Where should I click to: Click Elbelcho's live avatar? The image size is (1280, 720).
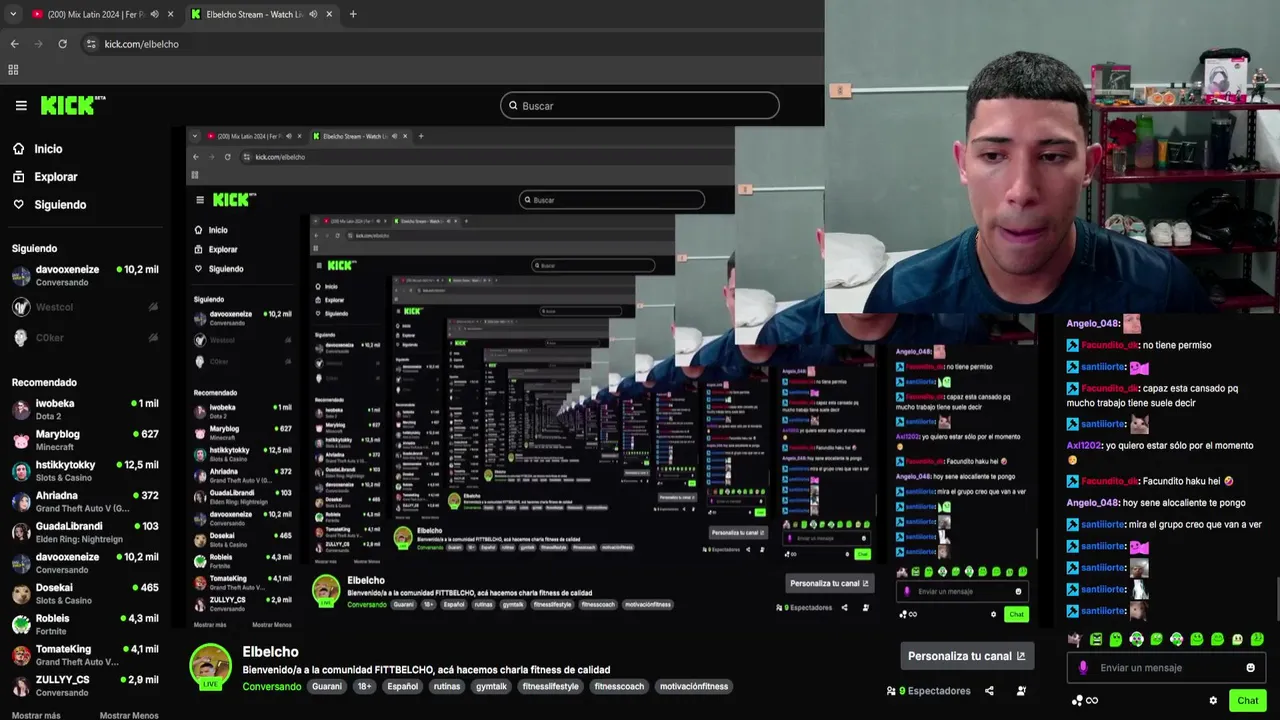pos(211,667)
